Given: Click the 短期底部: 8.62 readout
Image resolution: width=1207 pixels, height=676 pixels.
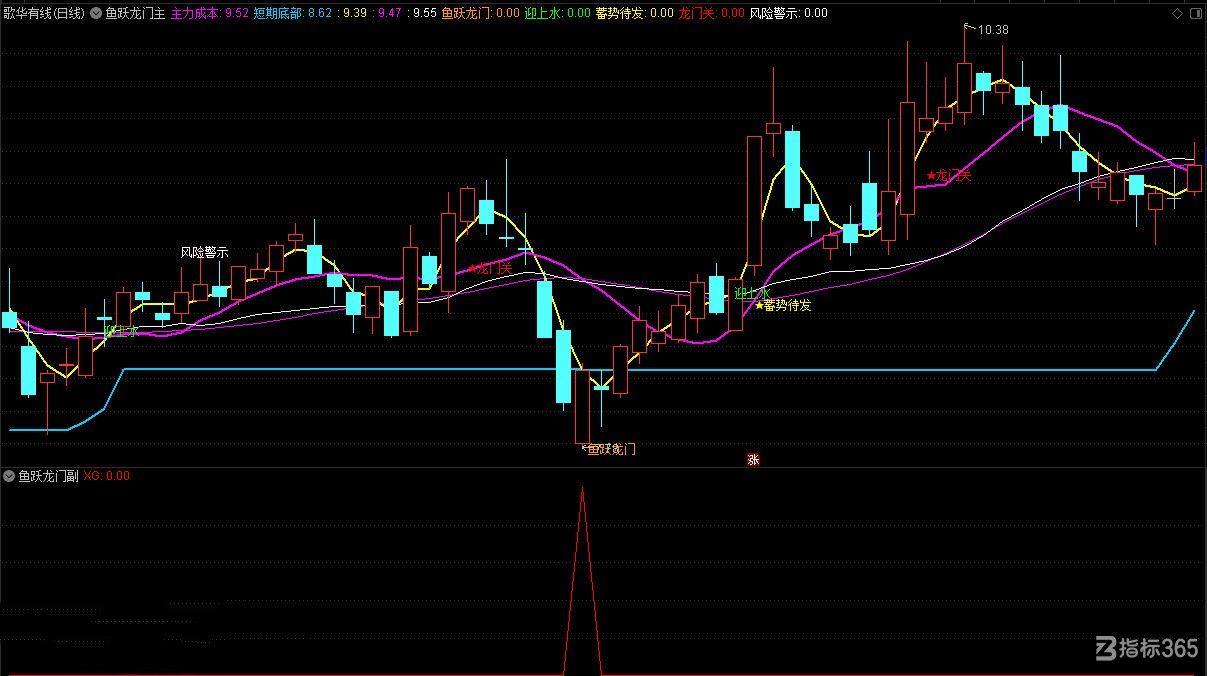Looking at the screenshot, I should [x=293, y=14].
